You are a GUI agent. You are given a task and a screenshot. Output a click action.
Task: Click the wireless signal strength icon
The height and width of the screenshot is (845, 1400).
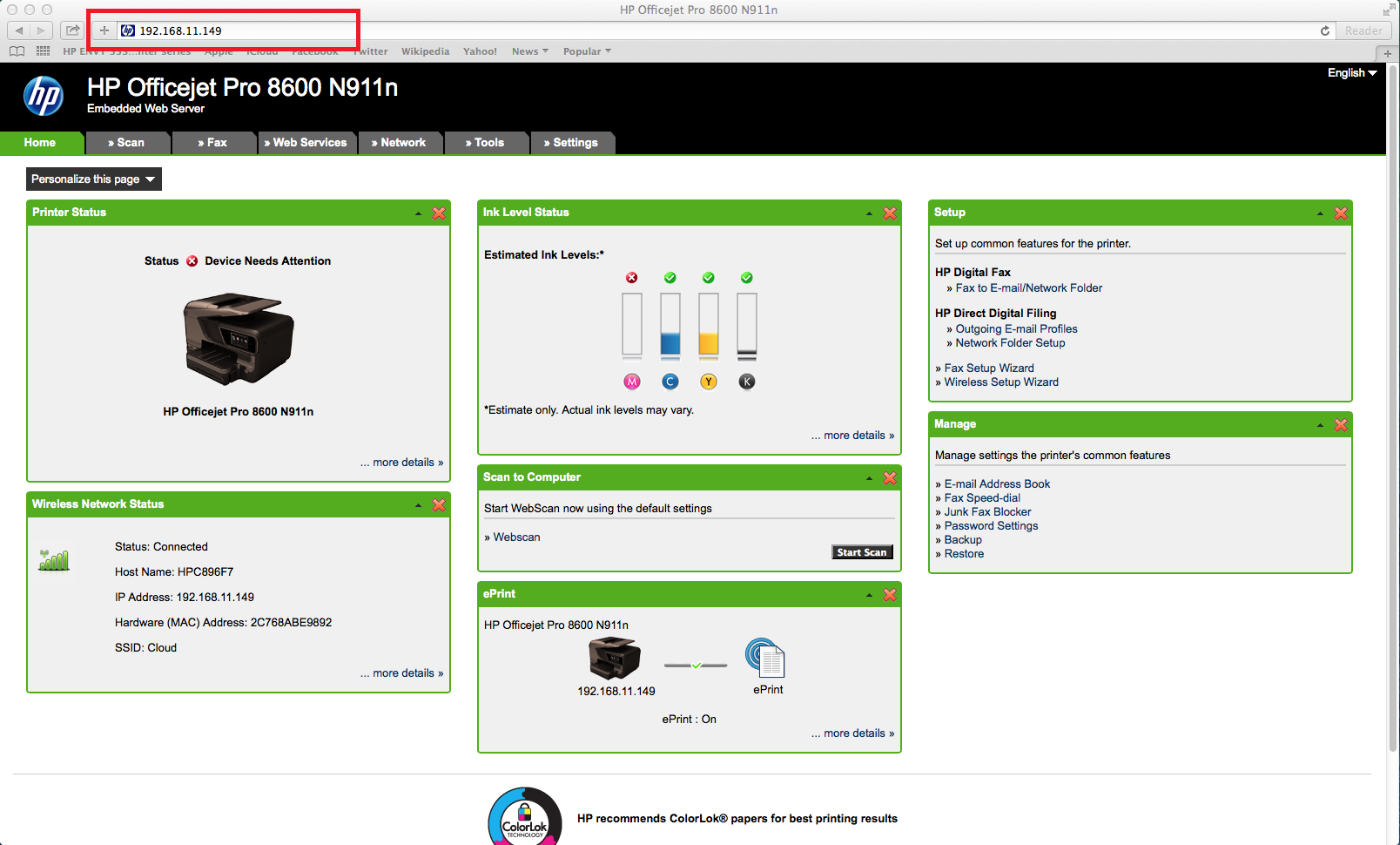(54, 560)
